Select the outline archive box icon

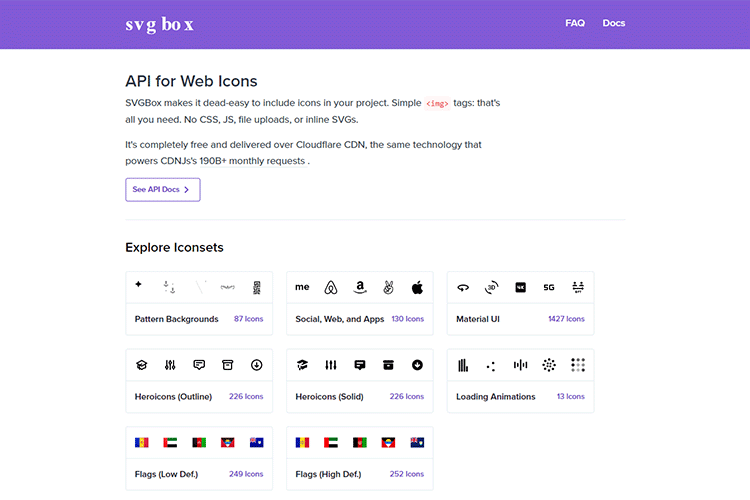(x=228, y=365)
